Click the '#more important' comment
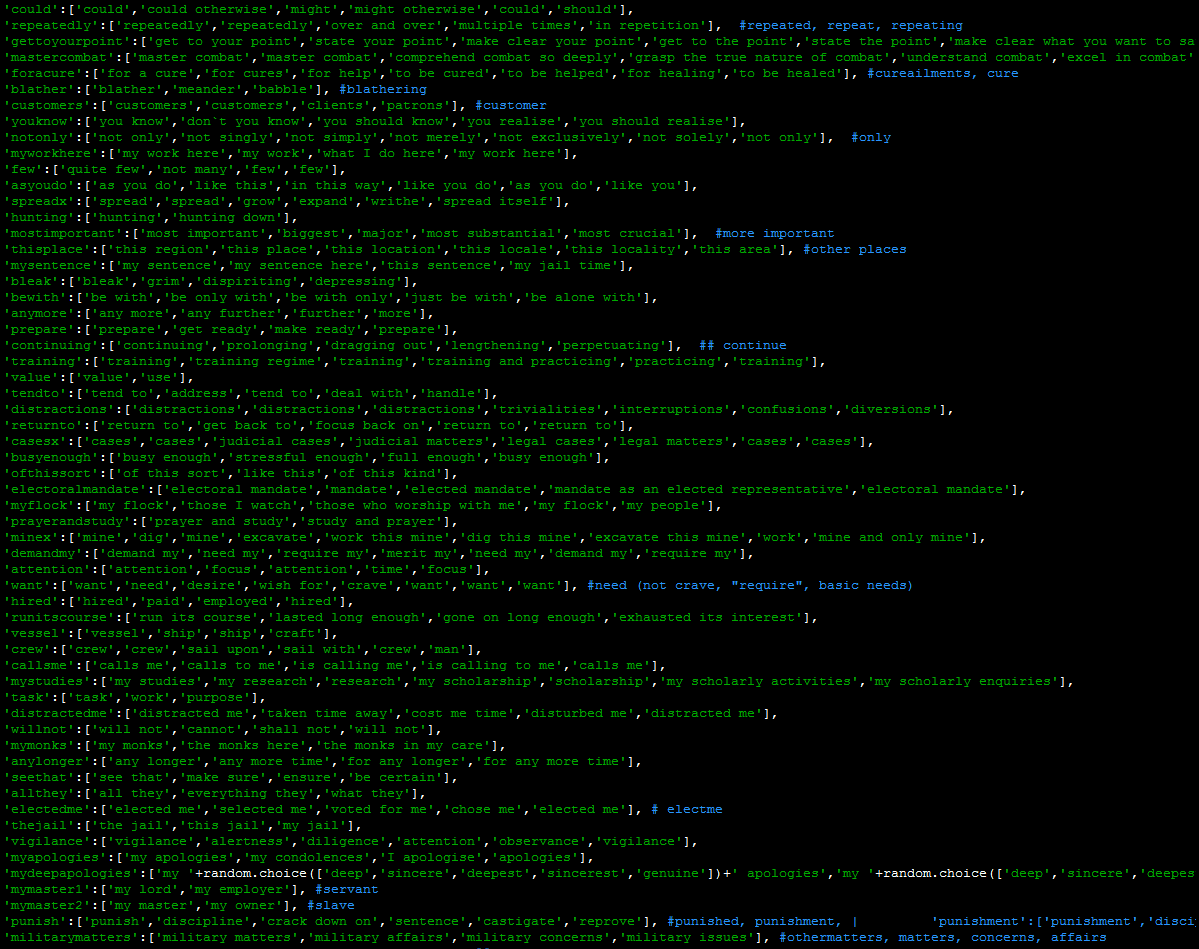The image size is (1199, 949). (x=775, y=234)
